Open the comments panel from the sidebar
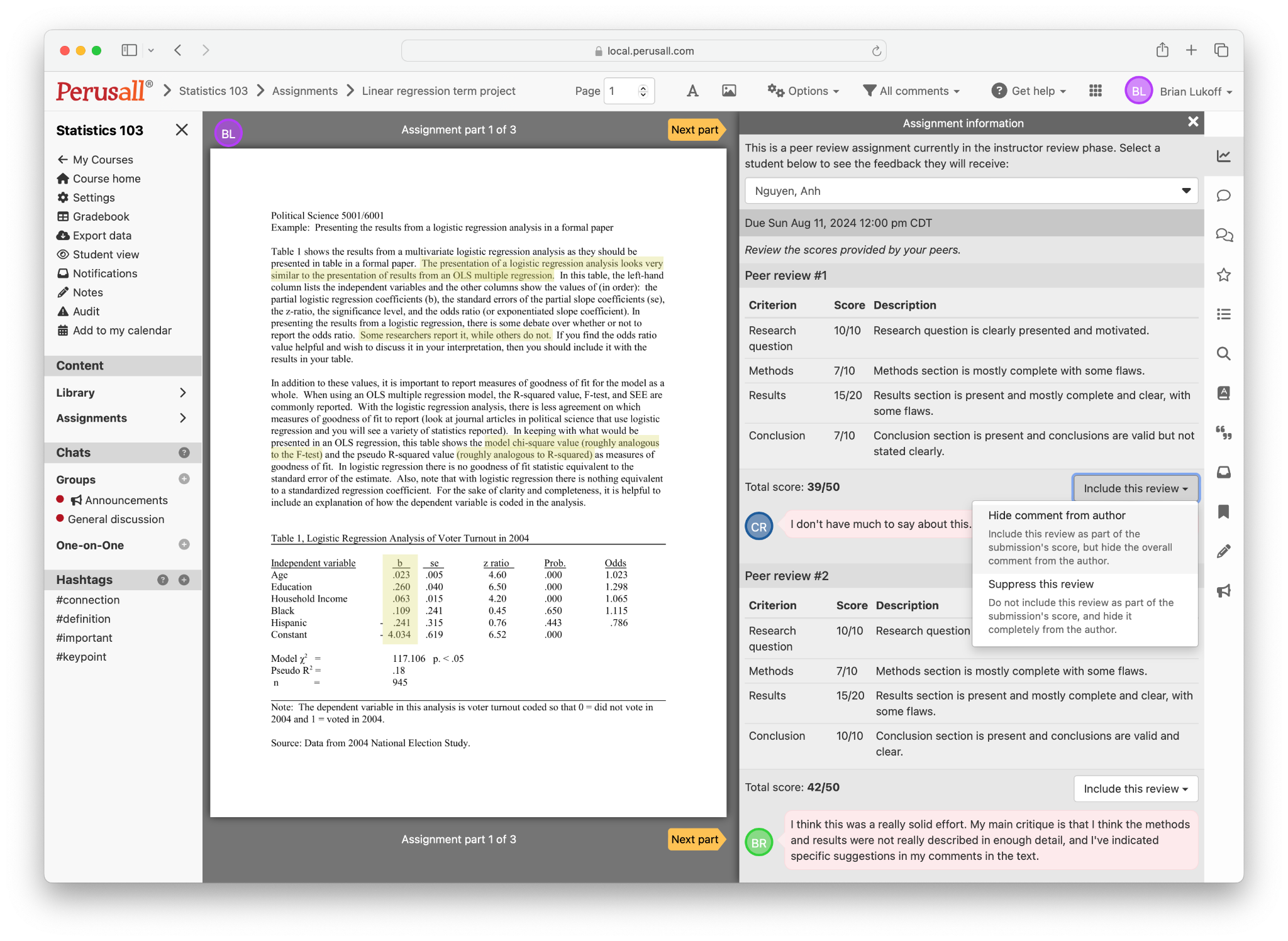1288x941 pixels. [x=1224, y=195]
